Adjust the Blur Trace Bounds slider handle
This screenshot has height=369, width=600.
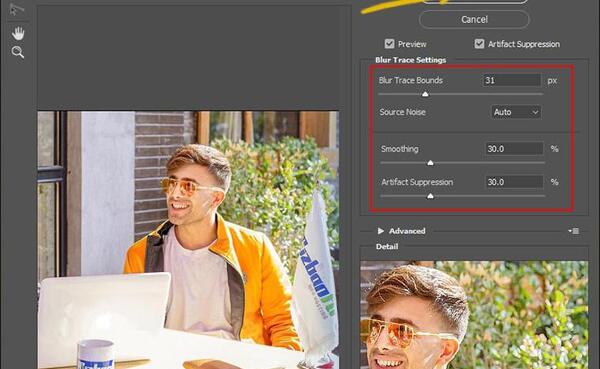[x=425, y=94]
